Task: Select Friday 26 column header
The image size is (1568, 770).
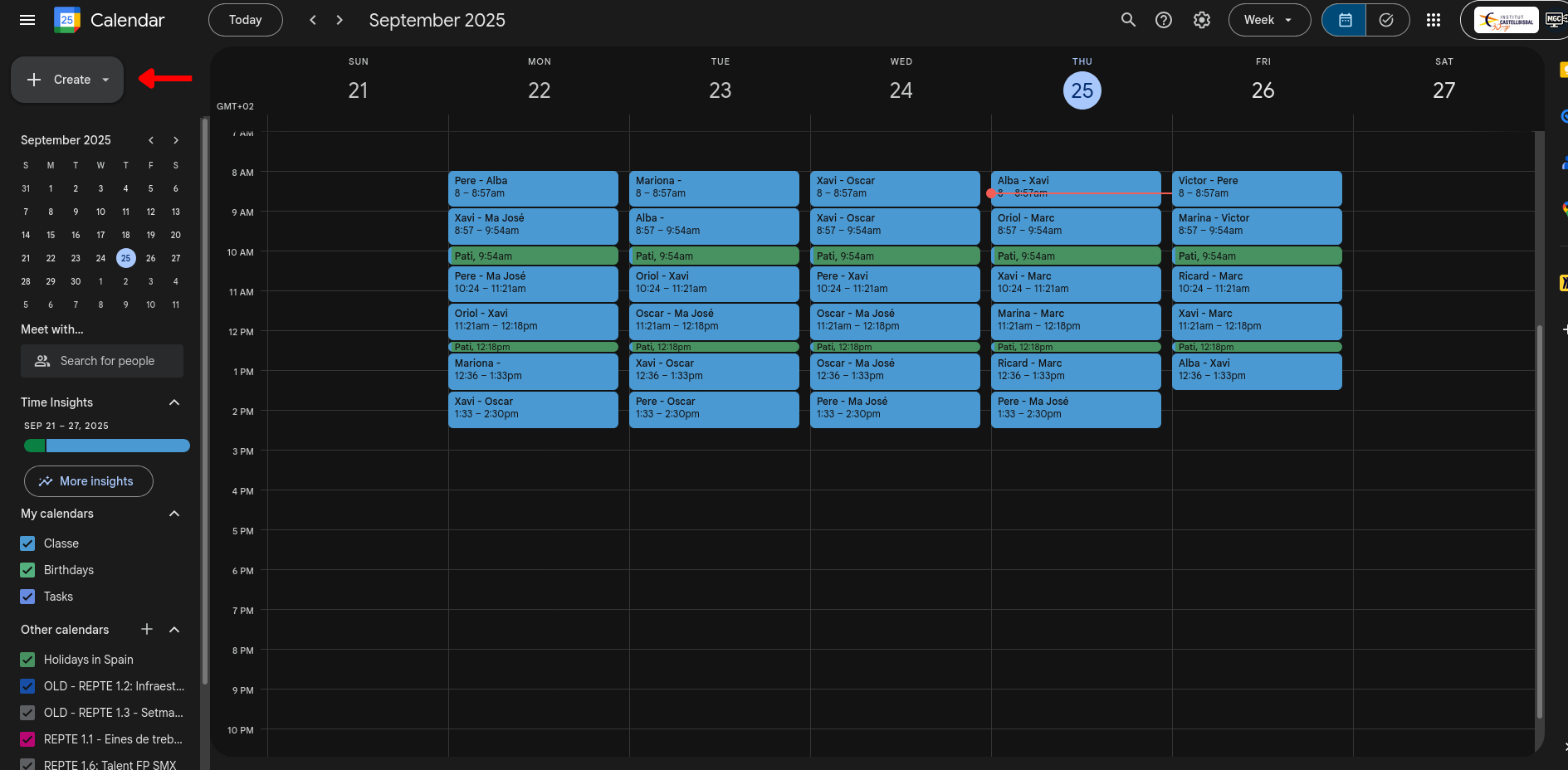Action: [1263, 90]
